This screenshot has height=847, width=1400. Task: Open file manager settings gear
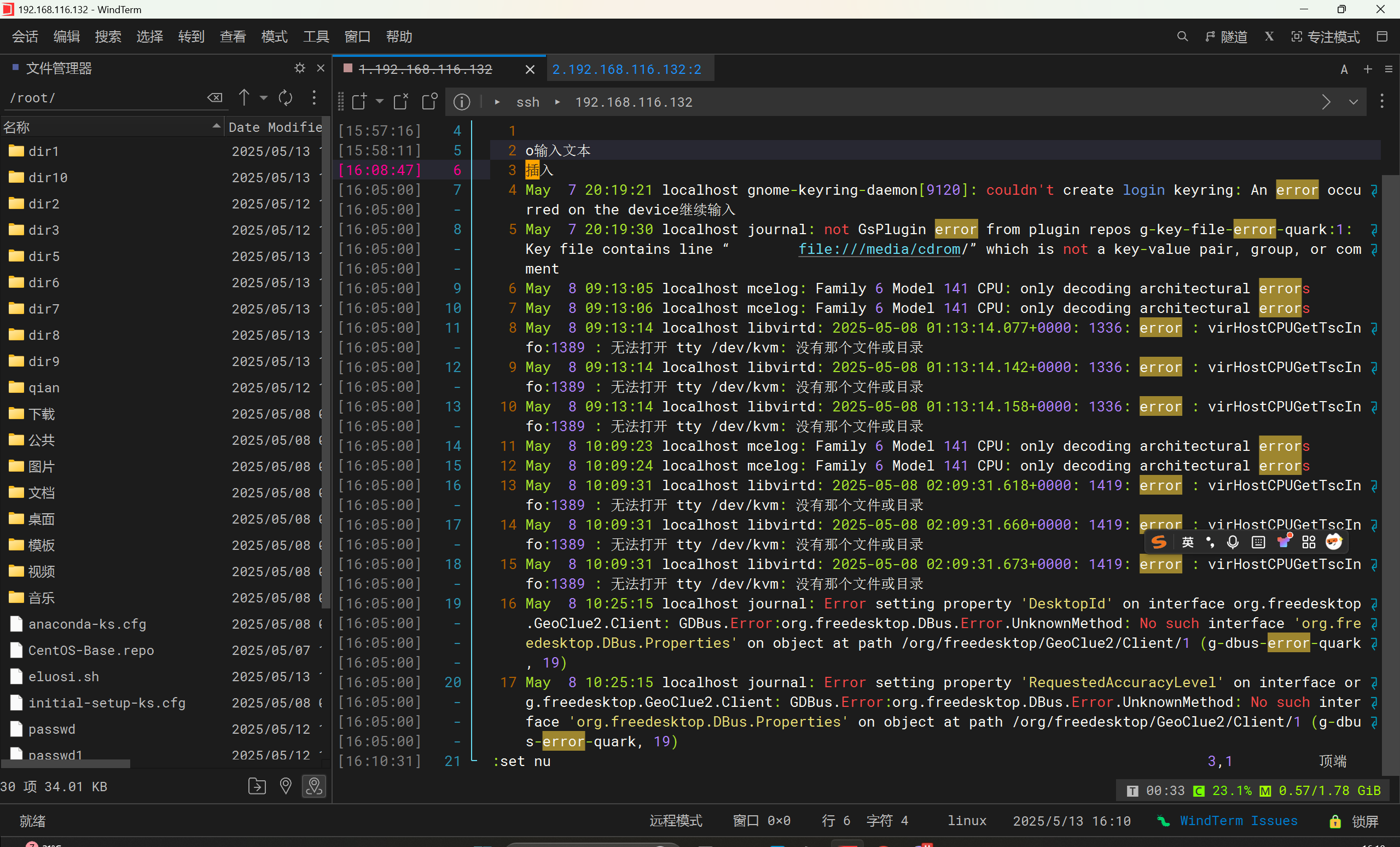pyautogui.click(x=299, y=68)
